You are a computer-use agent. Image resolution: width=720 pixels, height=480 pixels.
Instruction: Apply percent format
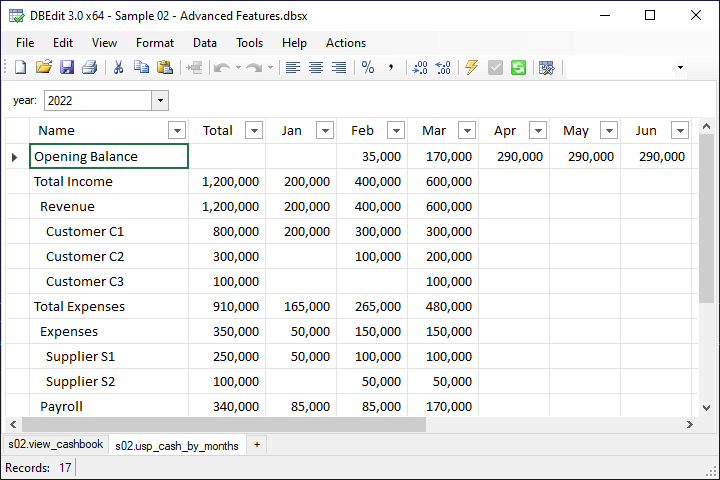[368, 68]
